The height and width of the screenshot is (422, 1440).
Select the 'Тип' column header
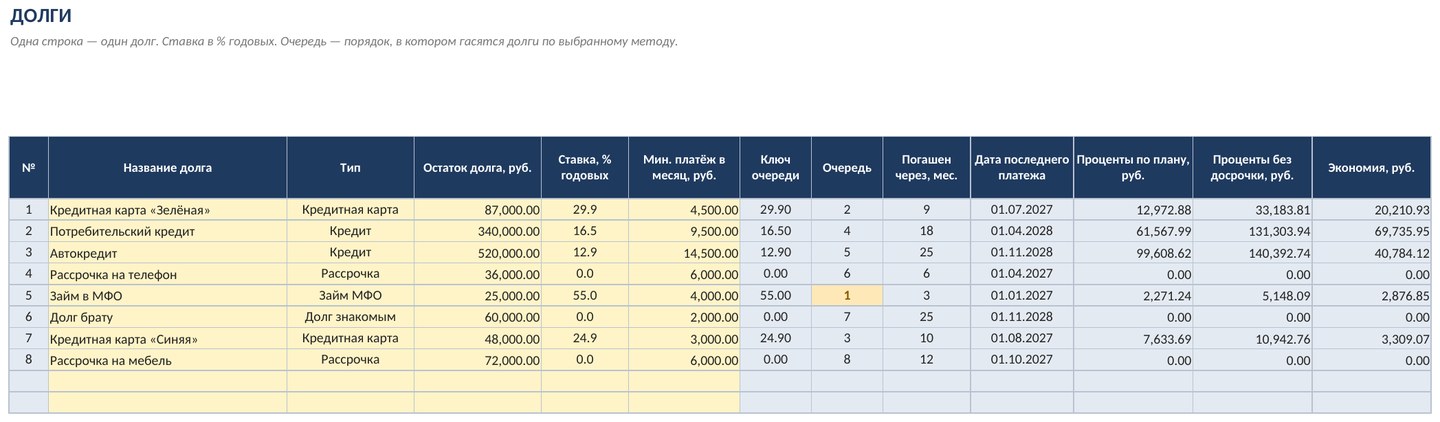350,168
